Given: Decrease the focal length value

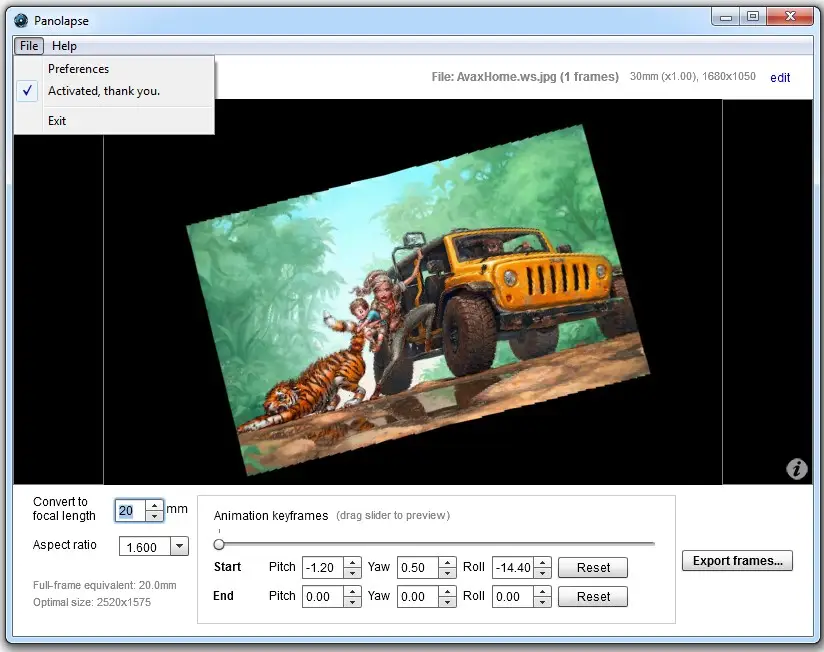Looking at the screenshot, I should point(154,516).
